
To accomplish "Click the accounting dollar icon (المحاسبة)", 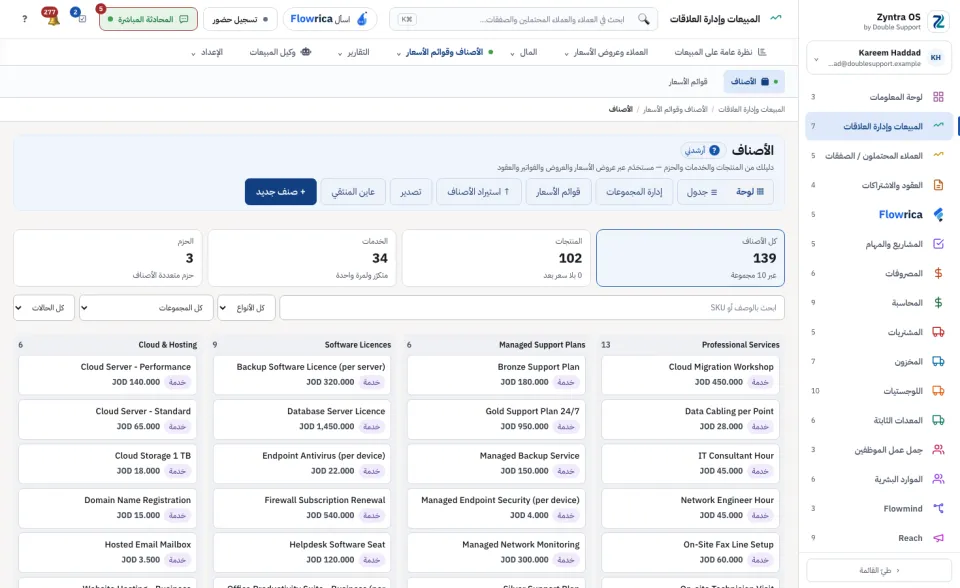I will (938, 303).
